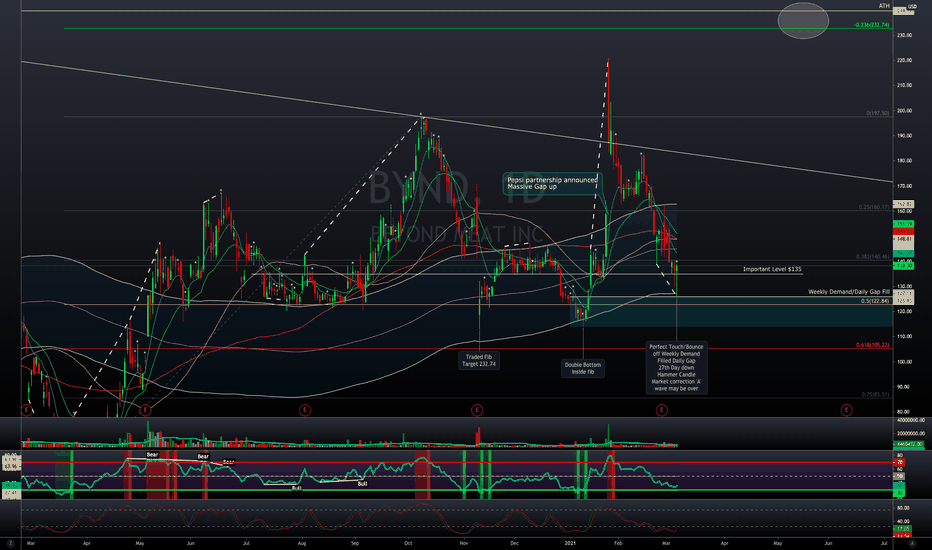Click the 17.05 green stochastic value tag
This screenshot has height=550, width=932.
pos(903,528)
